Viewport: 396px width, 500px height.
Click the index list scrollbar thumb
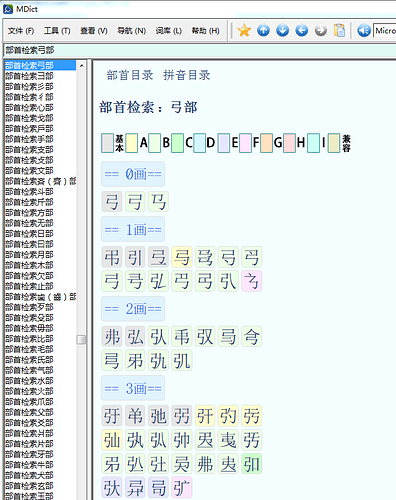click(x=82, y=339)
